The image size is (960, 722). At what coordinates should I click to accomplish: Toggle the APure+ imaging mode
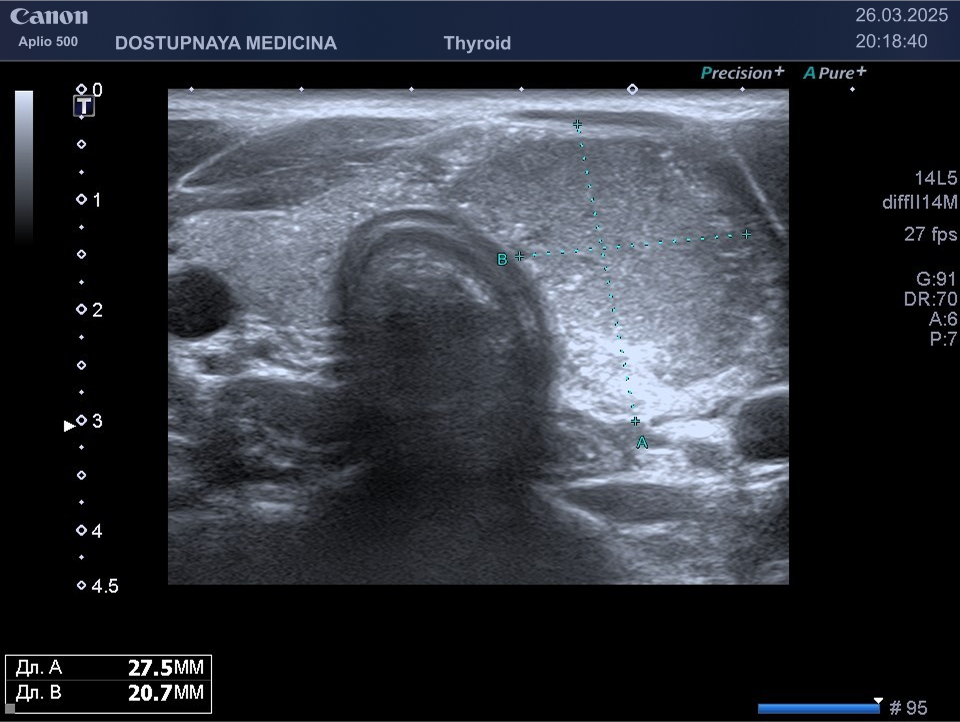pyautogui.click(x=835, y=73)
